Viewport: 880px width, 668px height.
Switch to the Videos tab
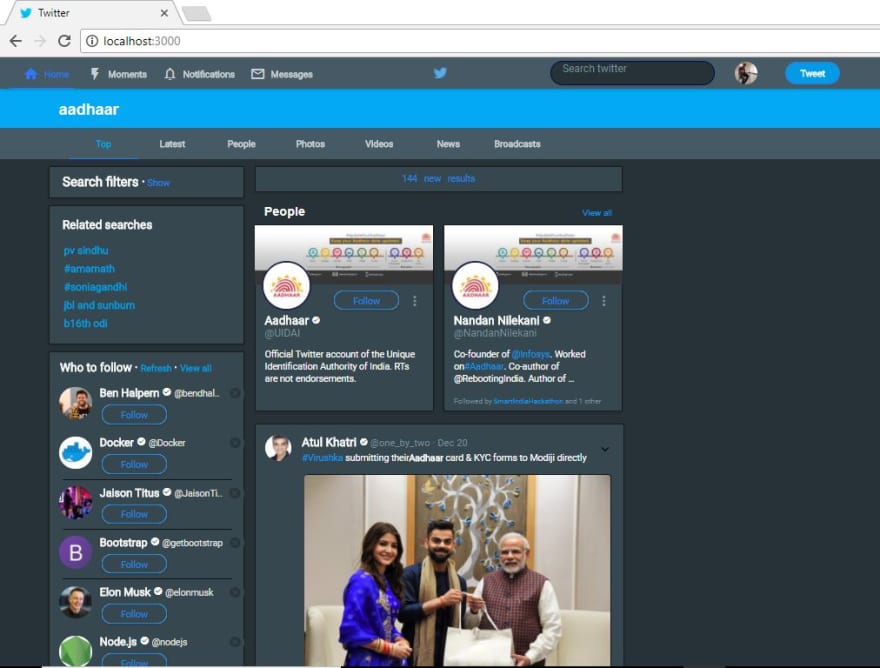pyautogui.click(x=379, y=144)
